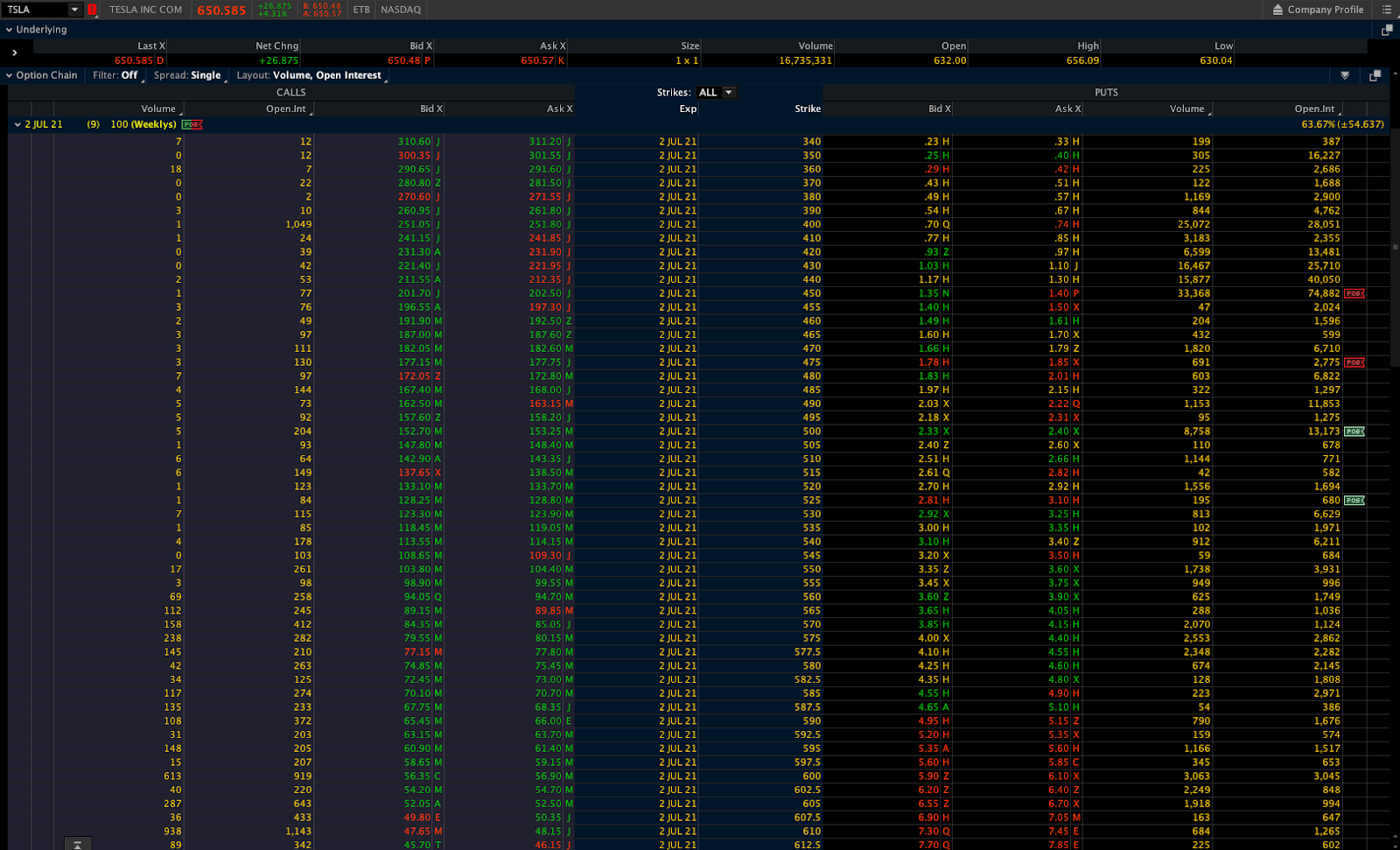Click the puts Ask X column header

click(1068, 109)
